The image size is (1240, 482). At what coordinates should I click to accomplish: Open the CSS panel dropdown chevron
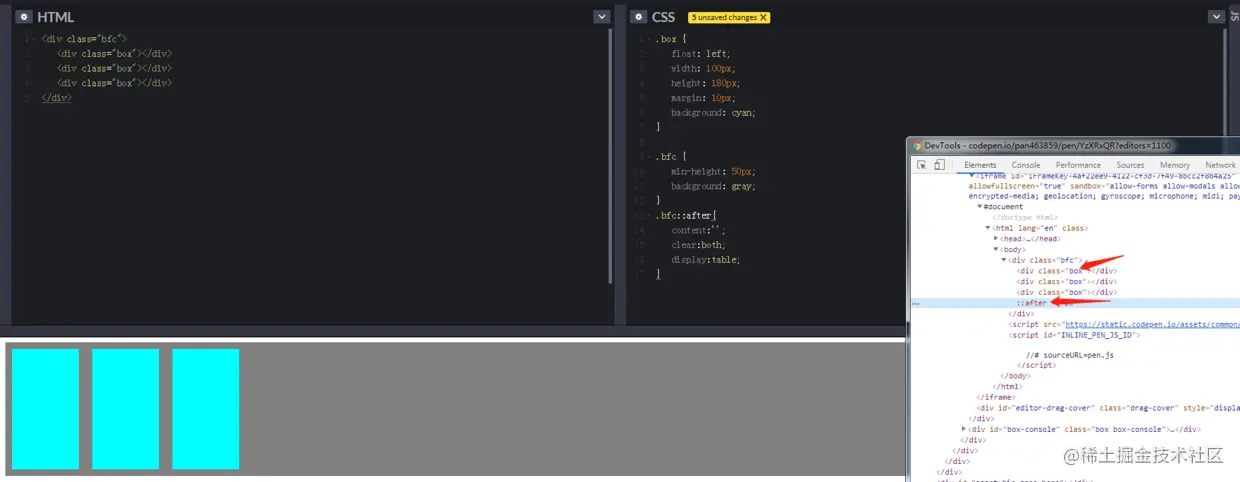[x=1216, y=17]
